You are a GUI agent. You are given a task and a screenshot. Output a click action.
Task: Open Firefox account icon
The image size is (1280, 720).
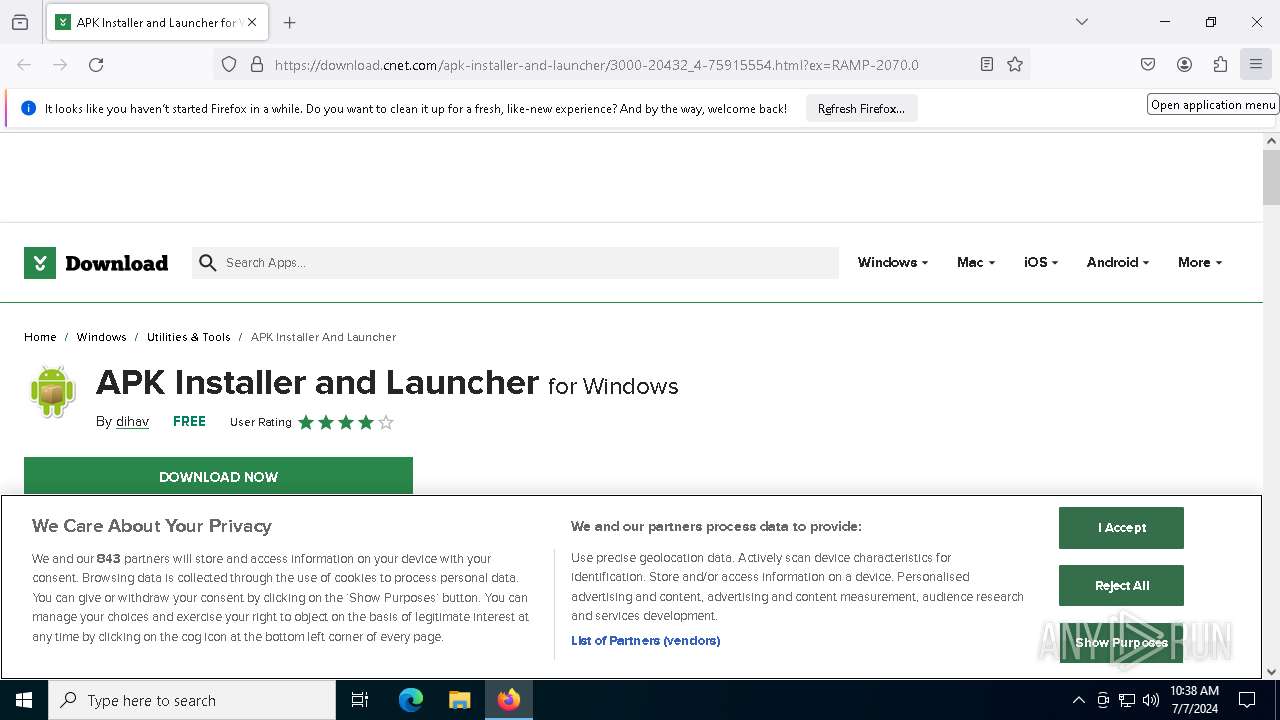[1184, 65]
